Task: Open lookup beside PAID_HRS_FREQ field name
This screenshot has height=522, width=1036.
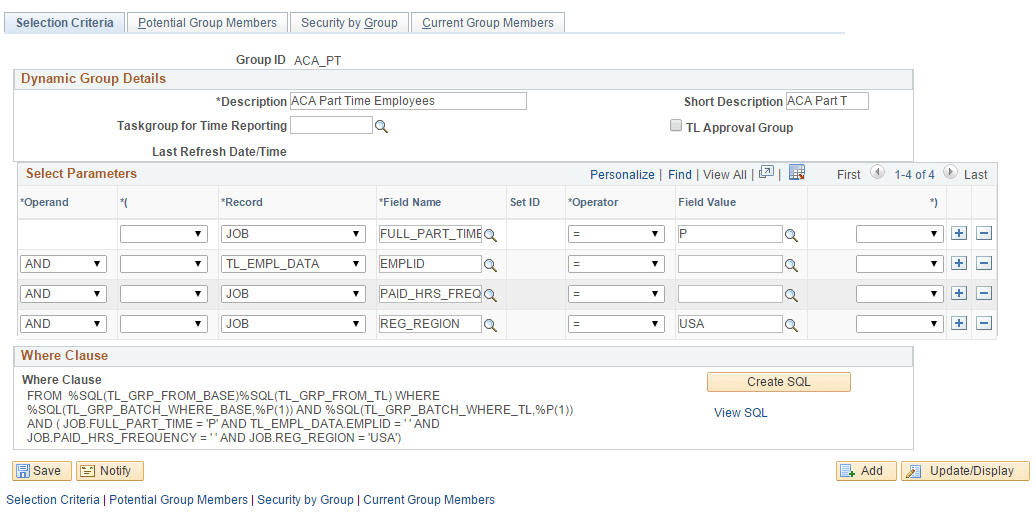Action: pyautogui.click(x=490, y=295)
